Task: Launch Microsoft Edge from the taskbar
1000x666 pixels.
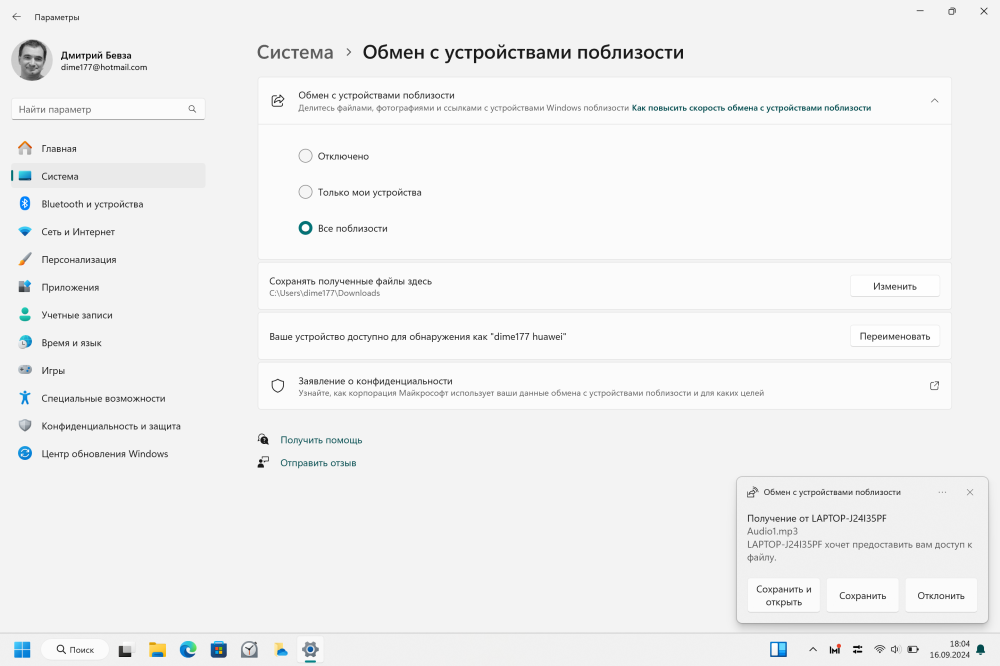Action: click(188, 649)
